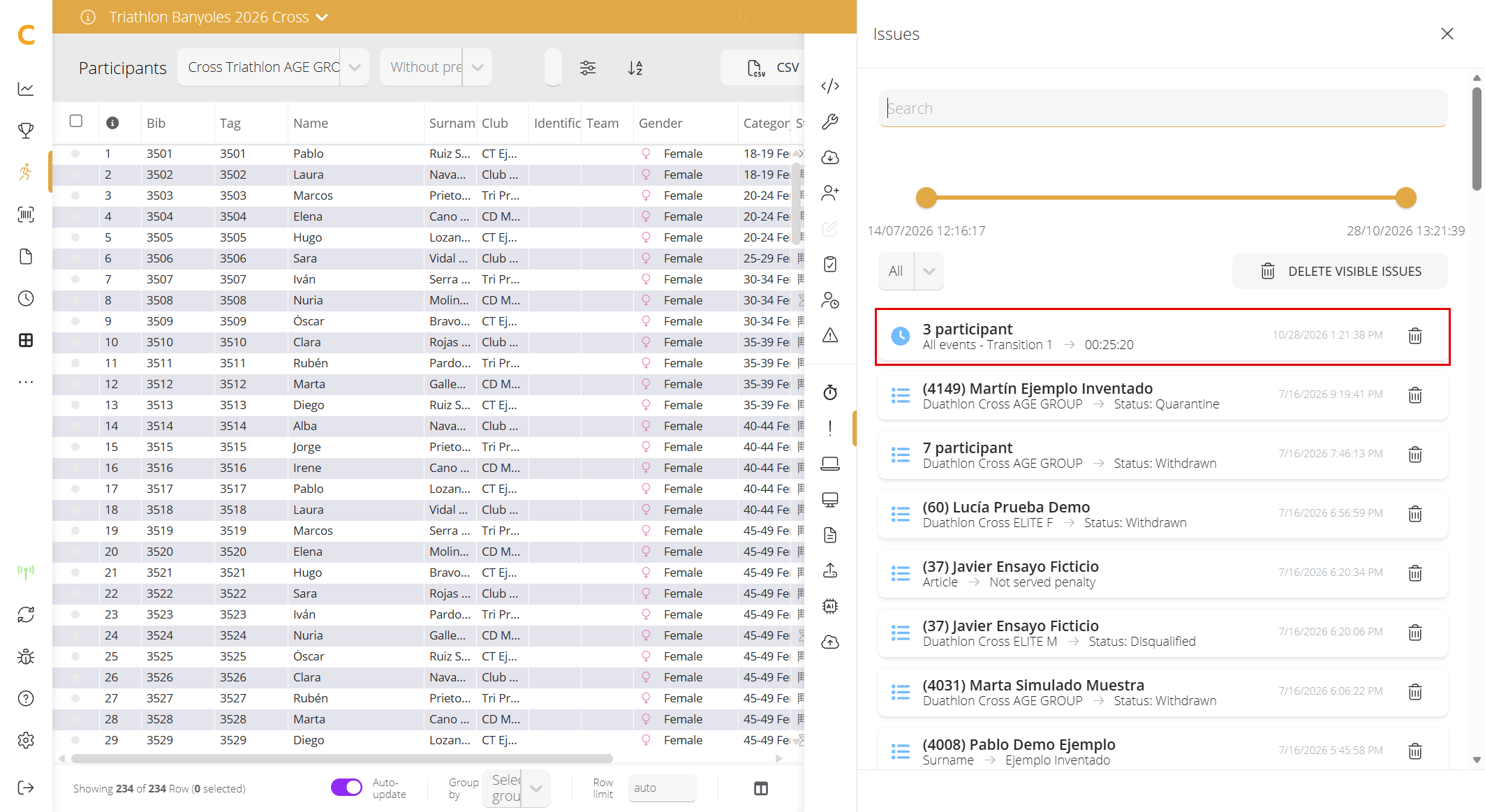Click the right handle of date range slider

pyautogui.click(x=1405, y=198)
